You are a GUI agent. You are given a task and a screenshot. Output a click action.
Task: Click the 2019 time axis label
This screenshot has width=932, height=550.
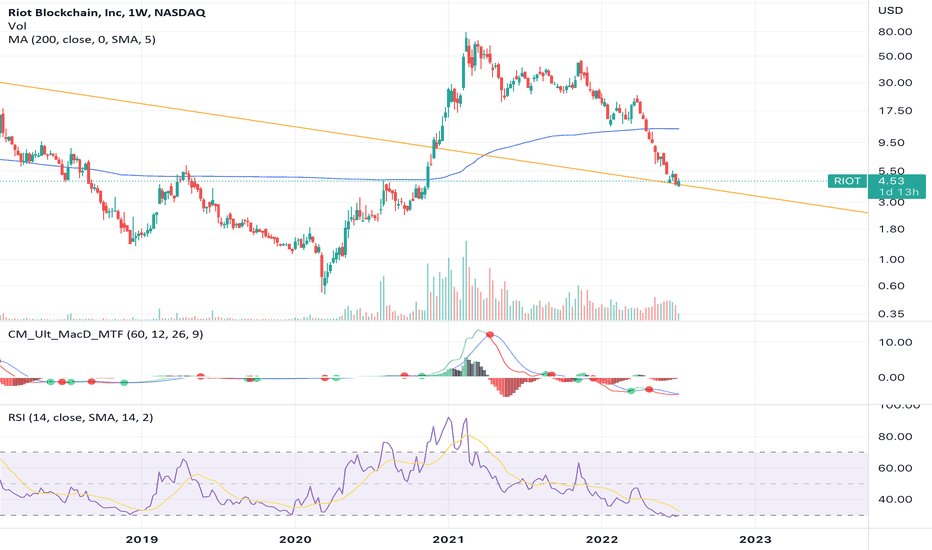click(141, 540)
